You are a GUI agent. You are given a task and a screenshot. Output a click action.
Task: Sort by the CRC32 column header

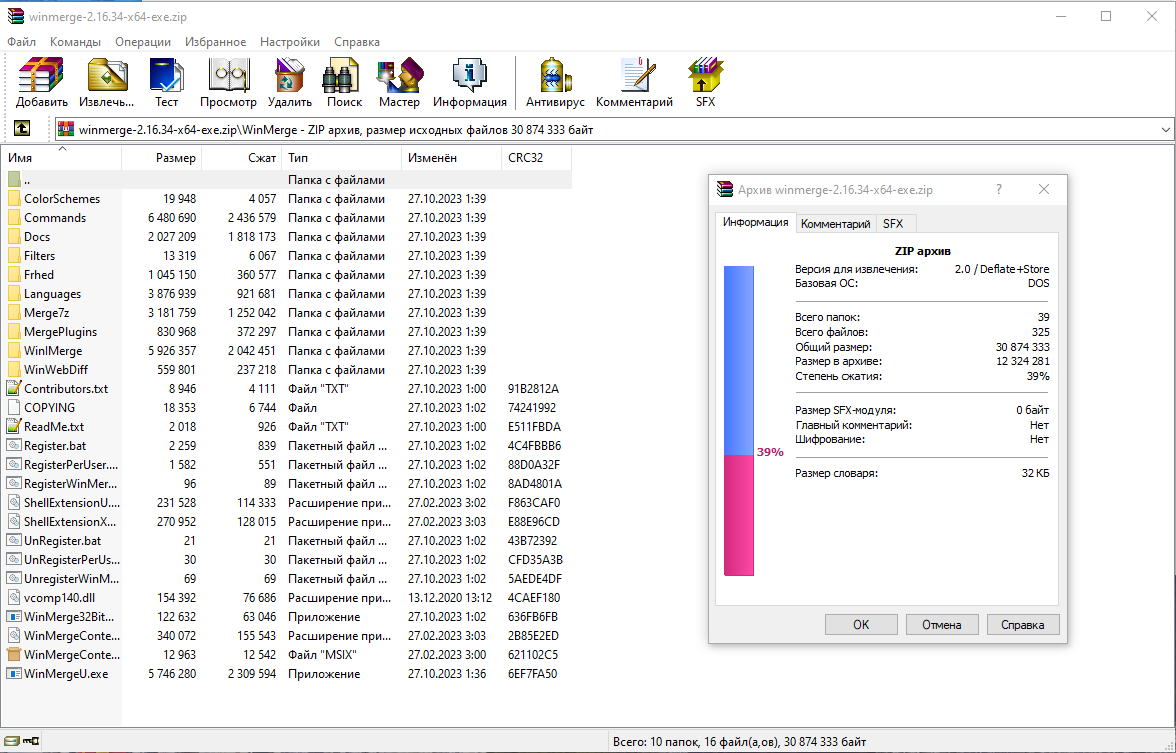pos(536,158)
